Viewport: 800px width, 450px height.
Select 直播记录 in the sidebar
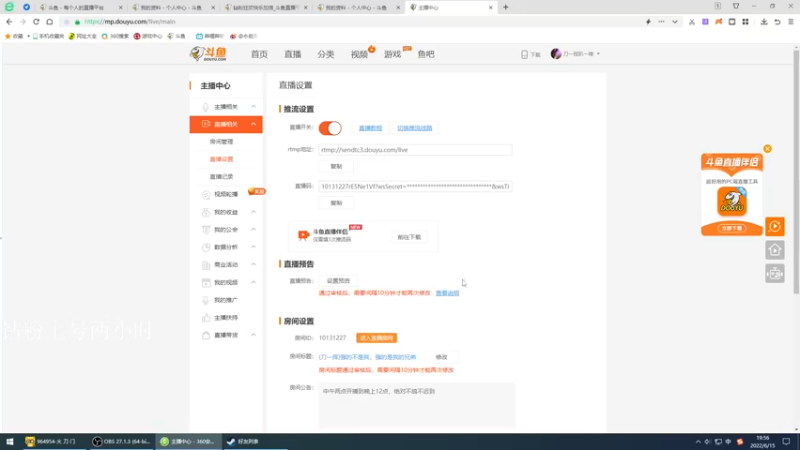pyautogui.click(x=221, y=177)
